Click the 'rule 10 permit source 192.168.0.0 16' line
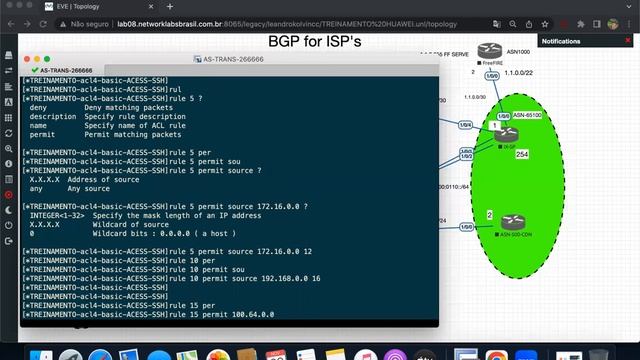Viewport: 640px width, 360px height. 171,279
